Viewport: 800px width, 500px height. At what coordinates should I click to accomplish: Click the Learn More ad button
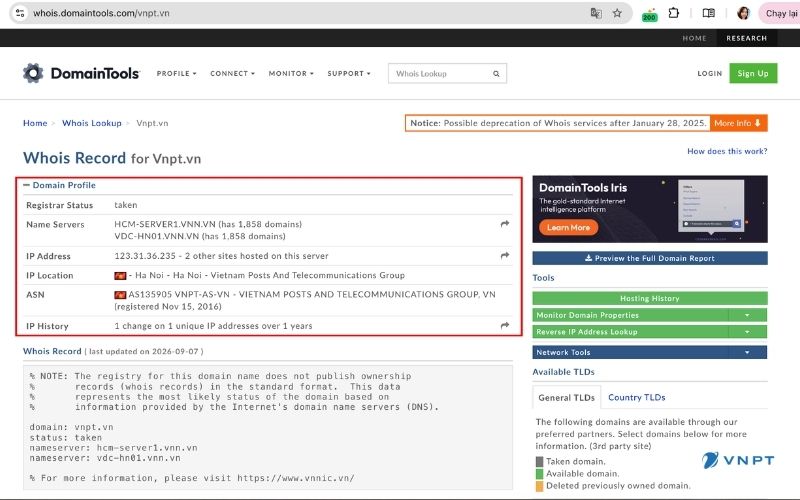click(568, 228)
